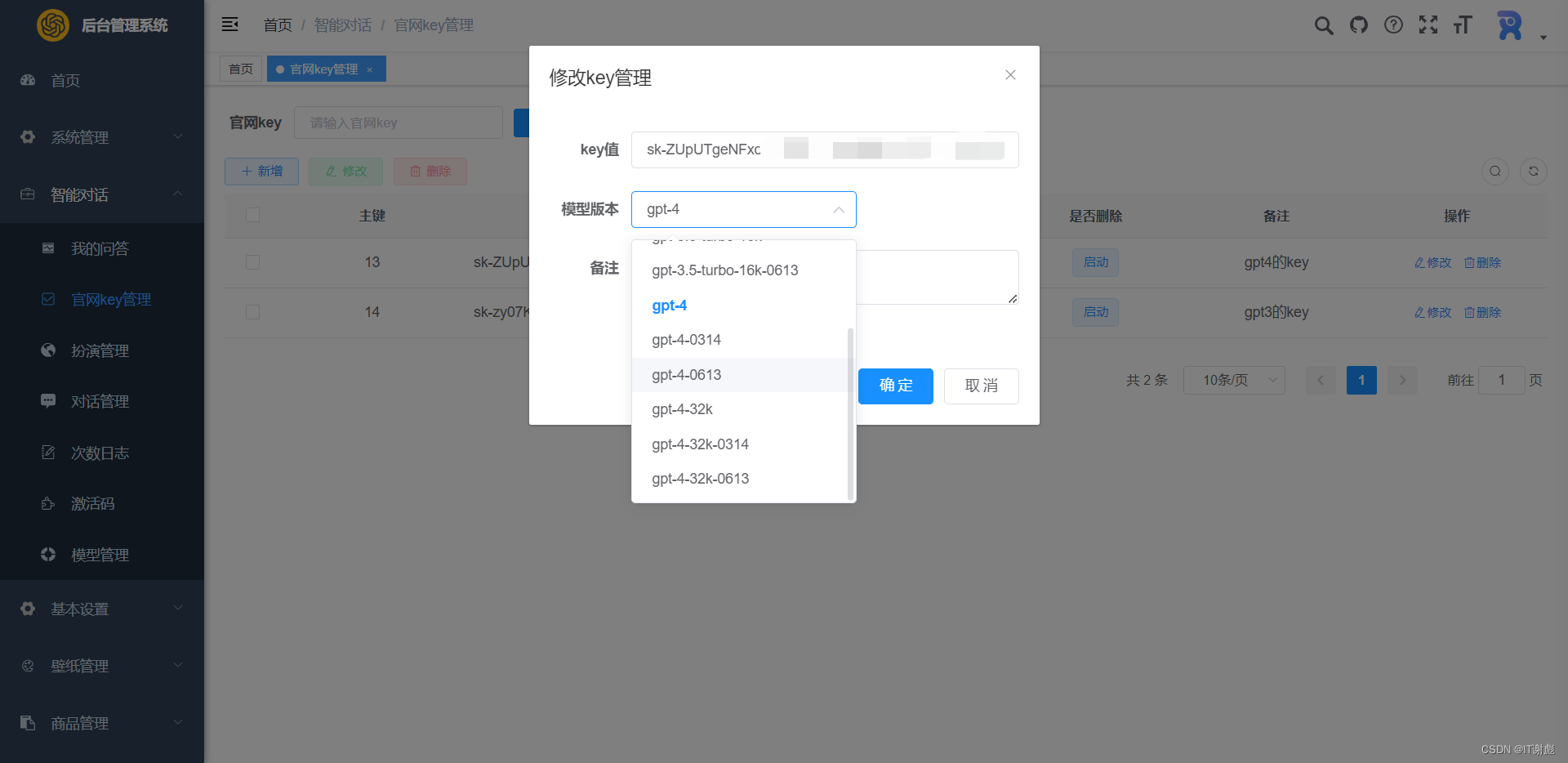Toggle the select-all header checkbox
1568x763 pixels.
(252, 215)
